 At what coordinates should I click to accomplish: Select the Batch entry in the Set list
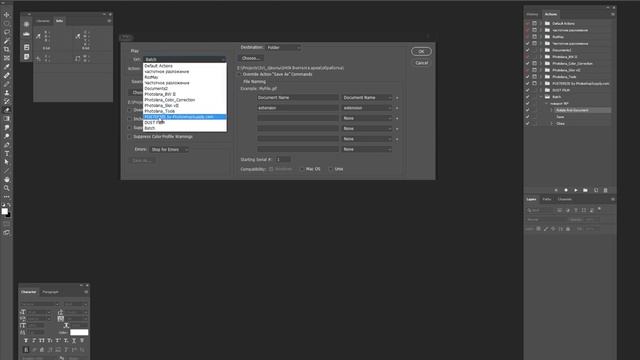click(184, 128)
